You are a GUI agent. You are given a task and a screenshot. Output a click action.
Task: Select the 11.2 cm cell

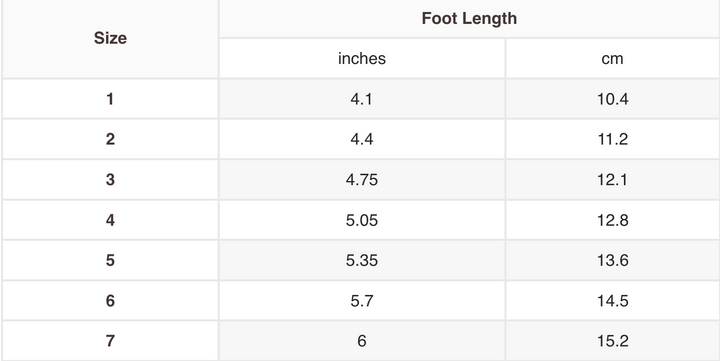click(613, 139)
